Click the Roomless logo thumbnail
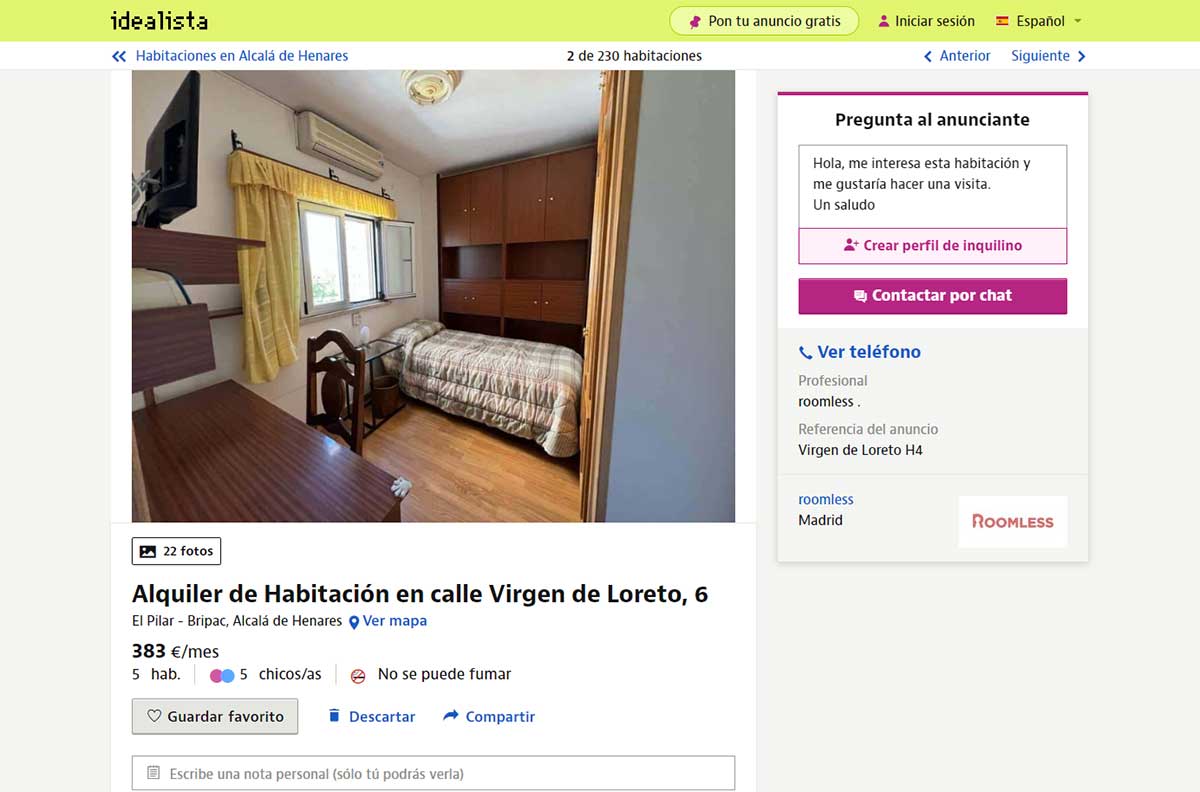The height and width of the screenshot is (792, 1200). pos(1013,521)
